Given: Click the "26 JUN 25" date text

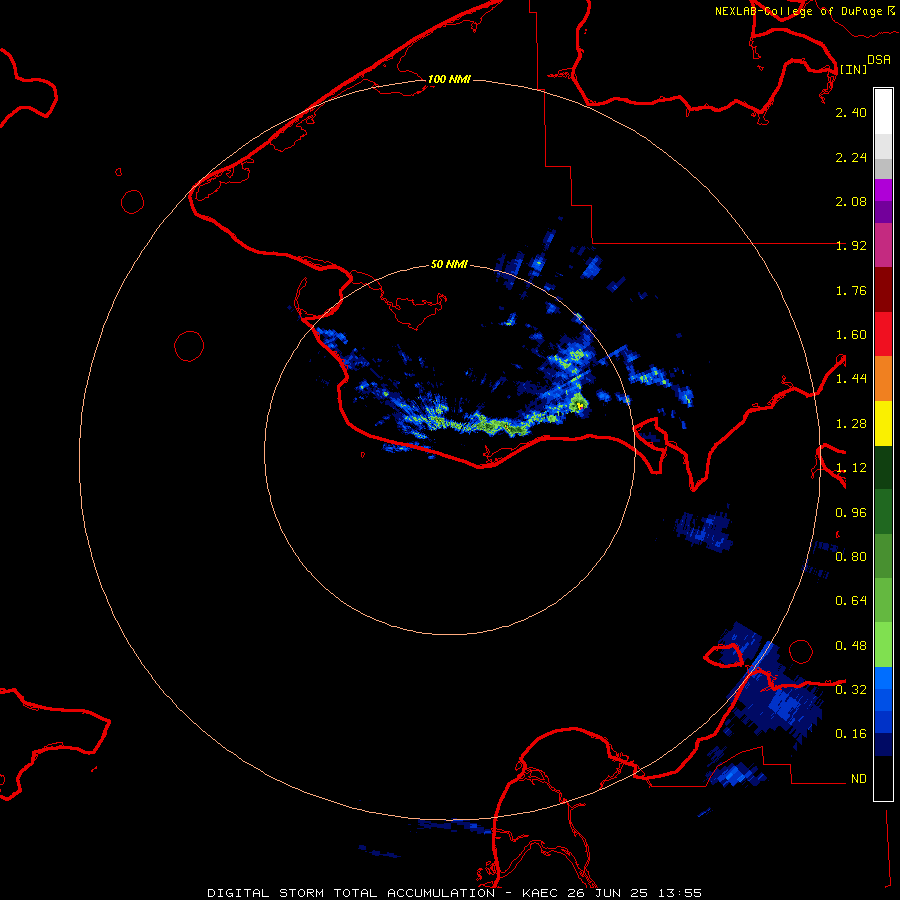Looking at the screenshot, I should click(609, 893).
